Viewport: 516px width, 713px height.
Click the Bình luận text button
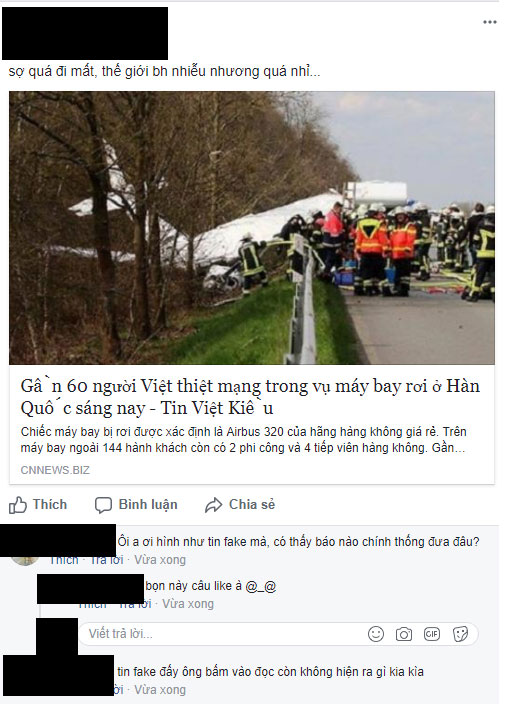(x=148, y=505)
